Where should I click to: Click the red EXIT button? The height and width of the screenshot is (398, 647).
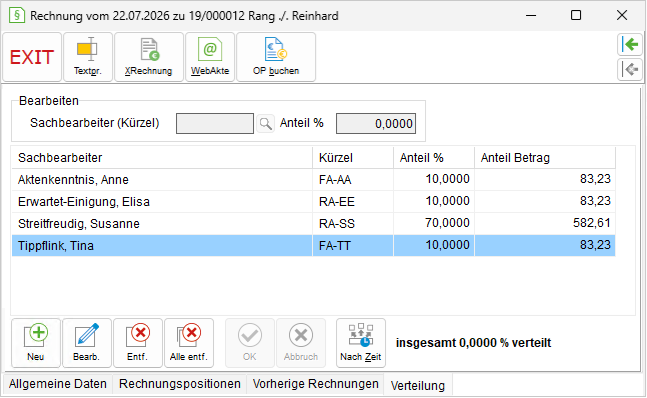coord(32,57)
